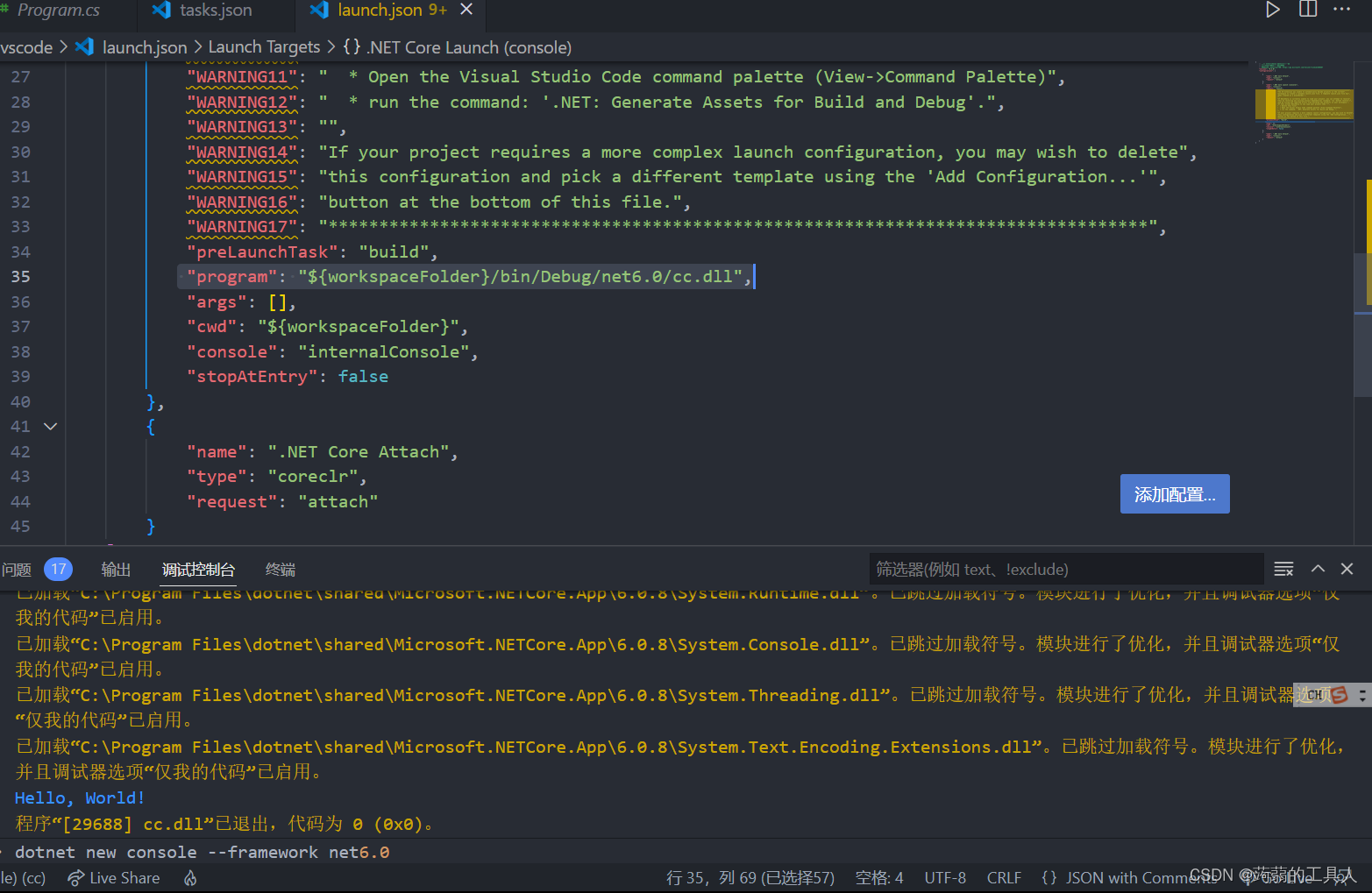1372x893 pixels.
Task: Click the editor minimap
Action: click(1304, 103)
